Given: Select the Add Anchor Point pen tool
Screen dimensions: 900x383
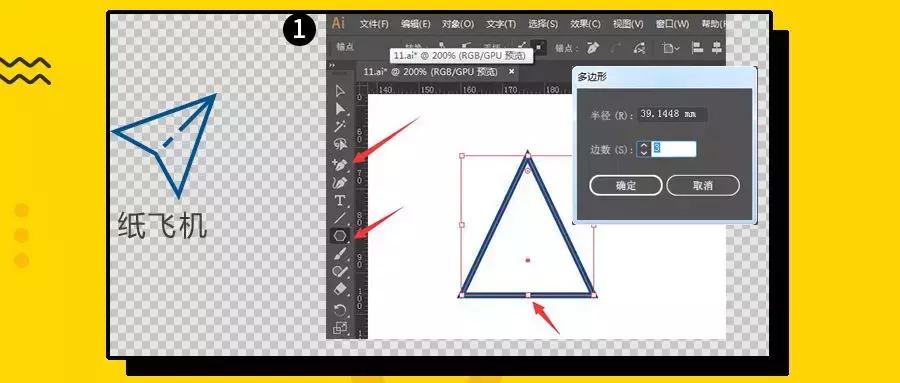Looking at the screenshot, I should 340,164.
